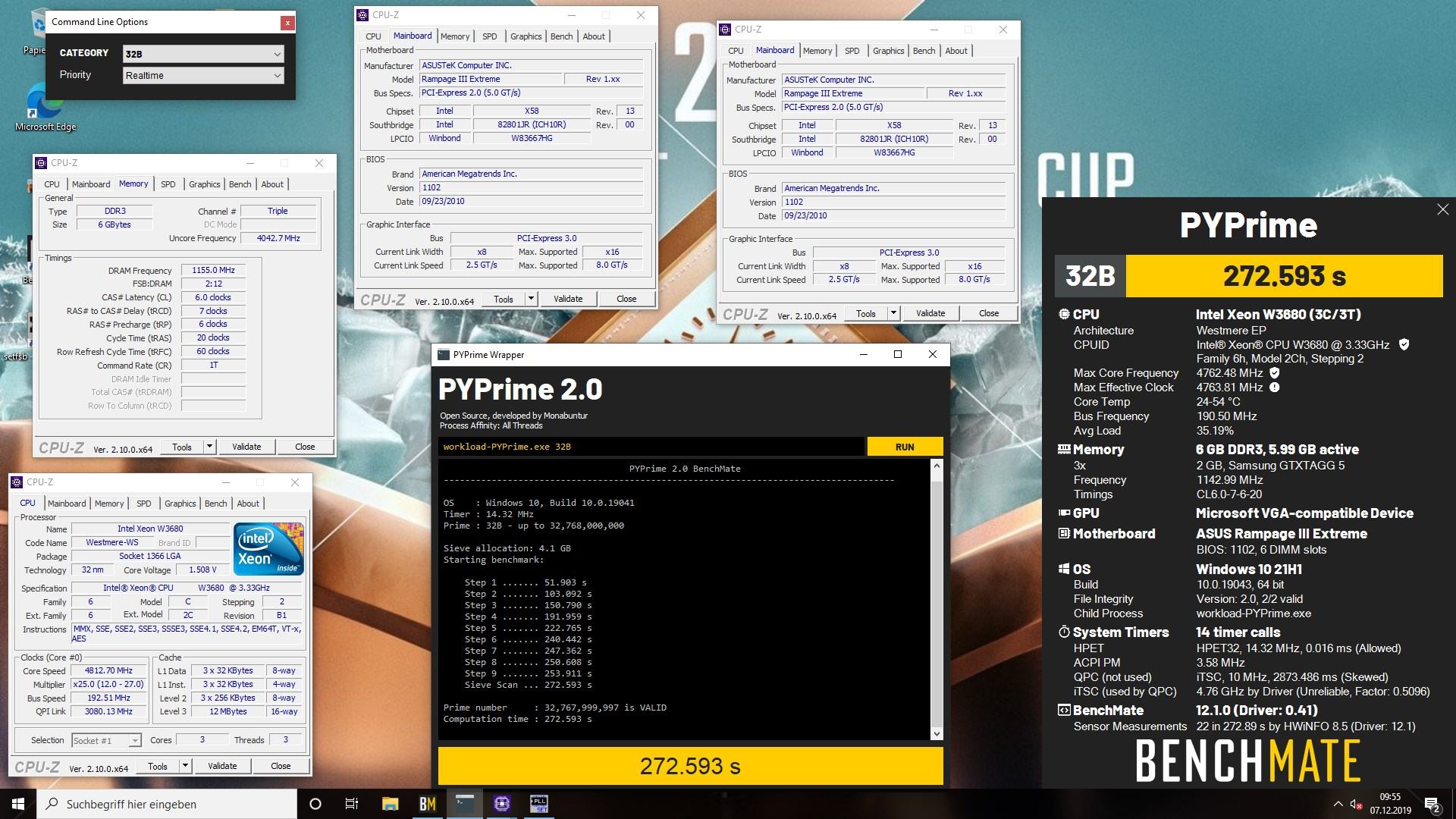Open the notification center icon

pos(1432,804)
